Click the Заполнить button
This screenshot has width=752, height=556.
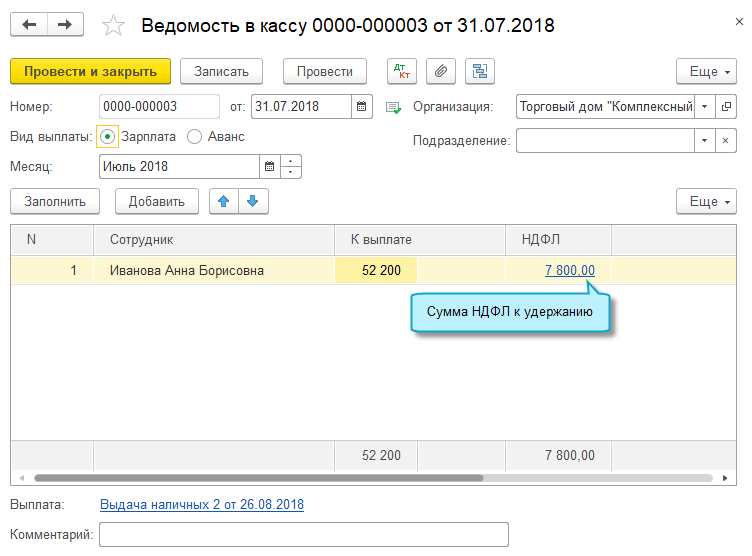(x=55, y=201)
